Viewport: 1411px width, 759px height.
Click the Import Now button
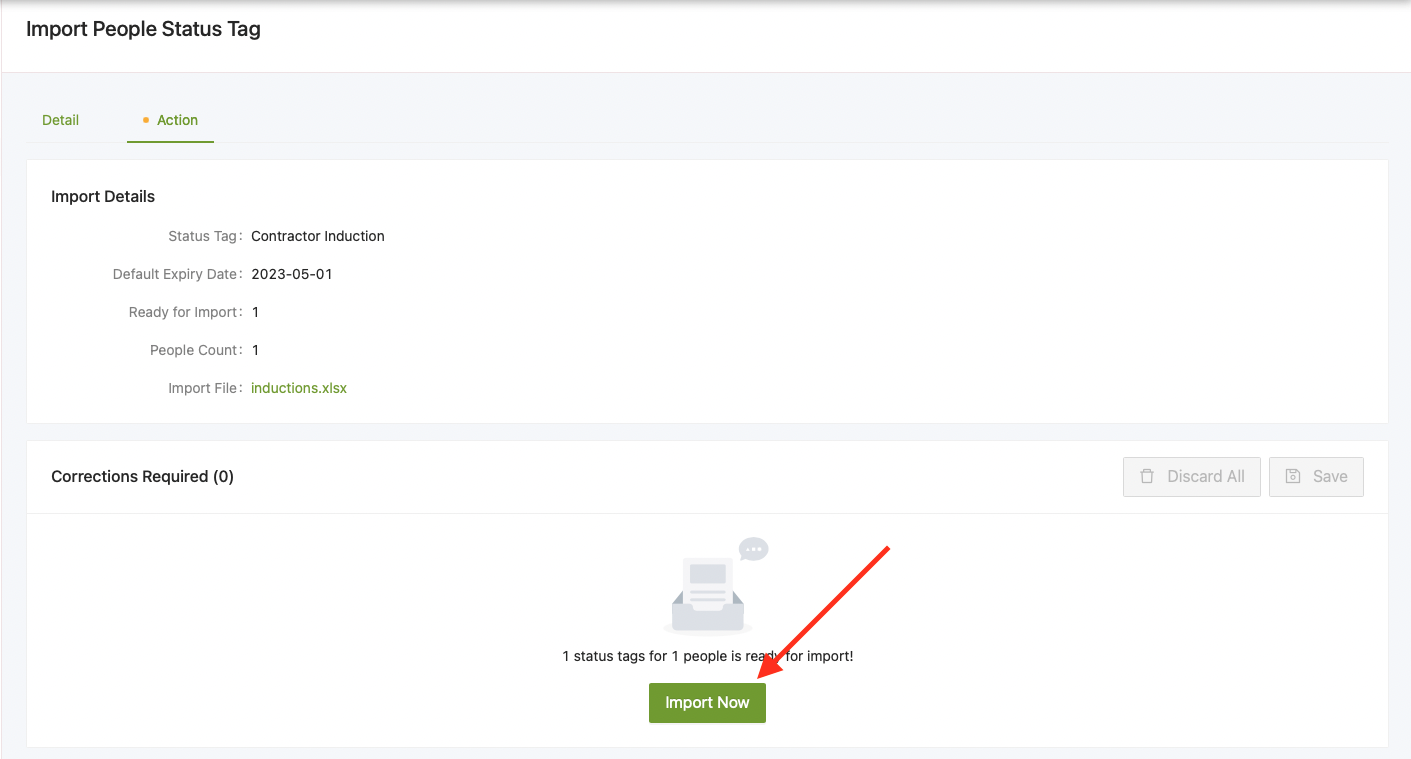pyautogui.click(x=706, y=703)
